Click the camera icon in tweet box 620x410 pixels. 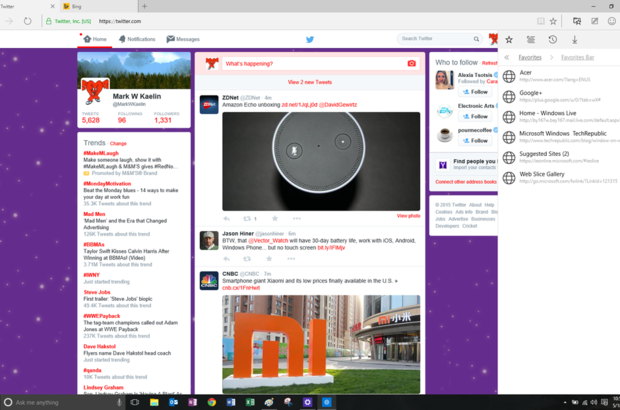(x=411, y=64)
